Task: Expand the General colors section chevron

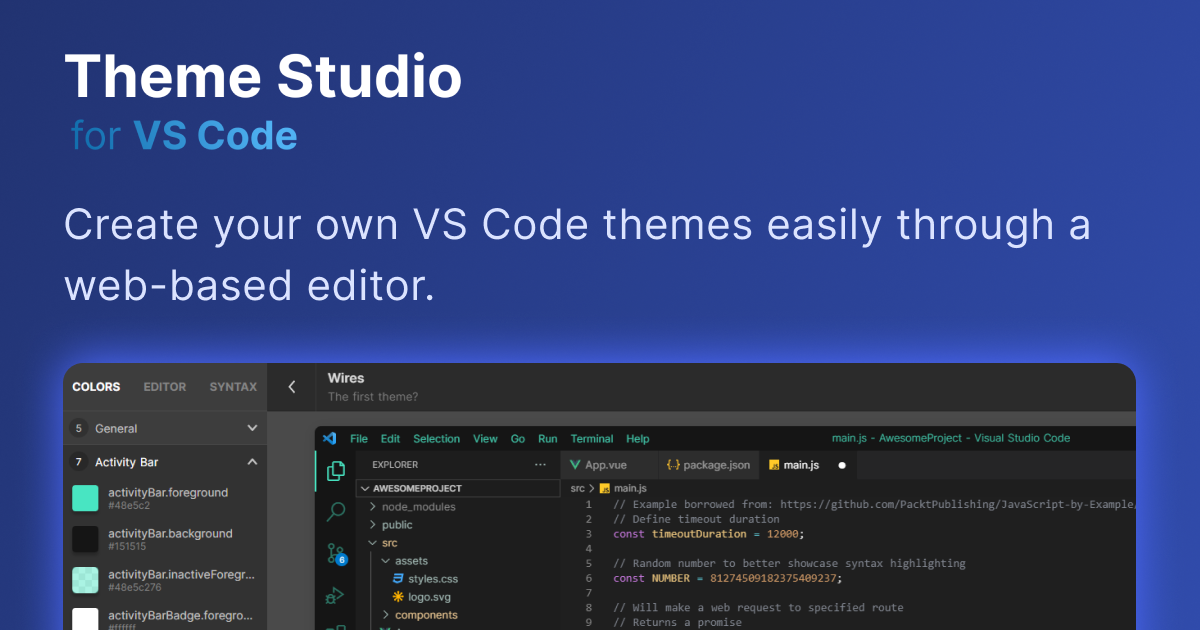Action: [x=252, y=428]
